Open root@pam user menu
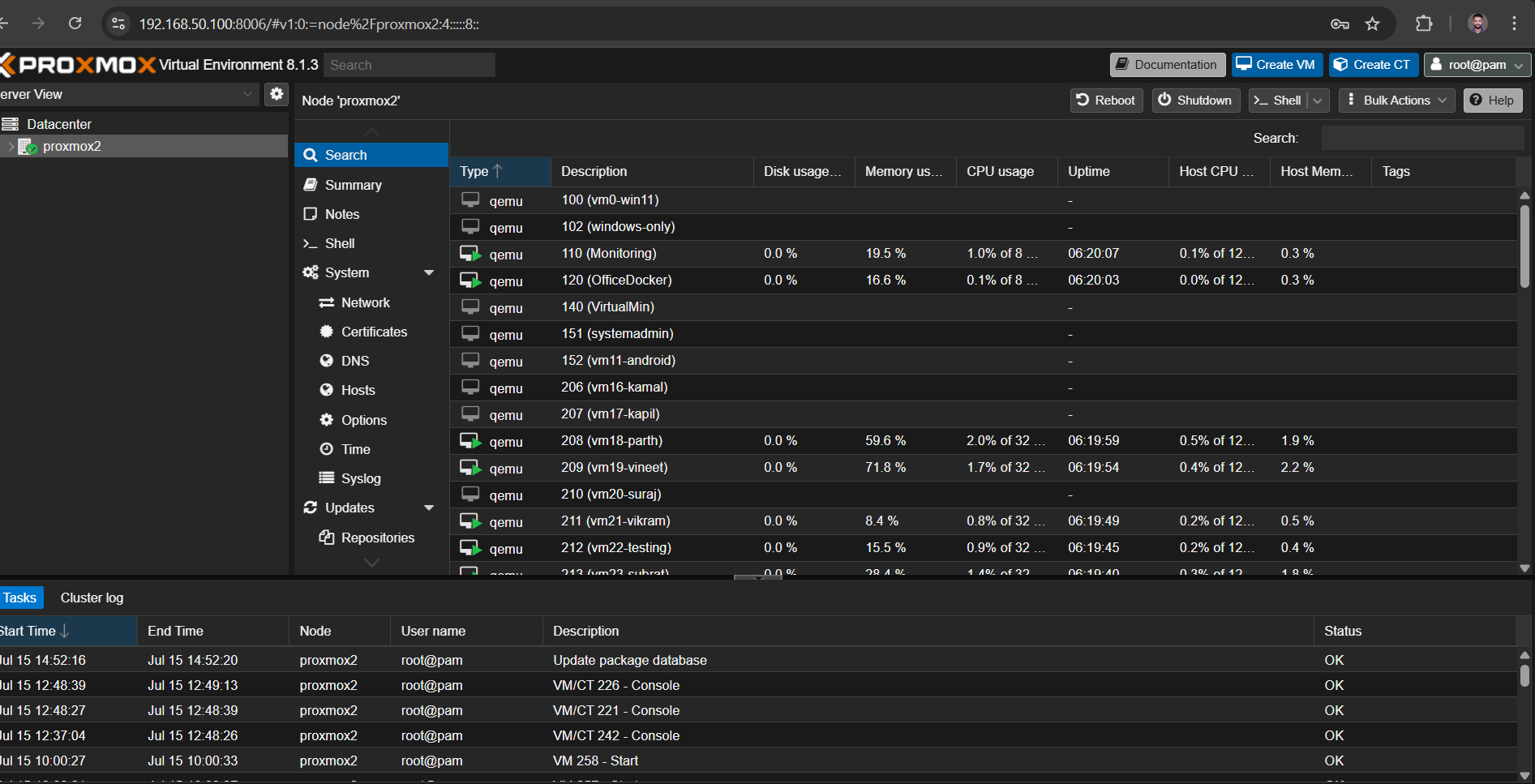Image resolution: width=1535 pixels, height=784 pixels. (1477, 65)
